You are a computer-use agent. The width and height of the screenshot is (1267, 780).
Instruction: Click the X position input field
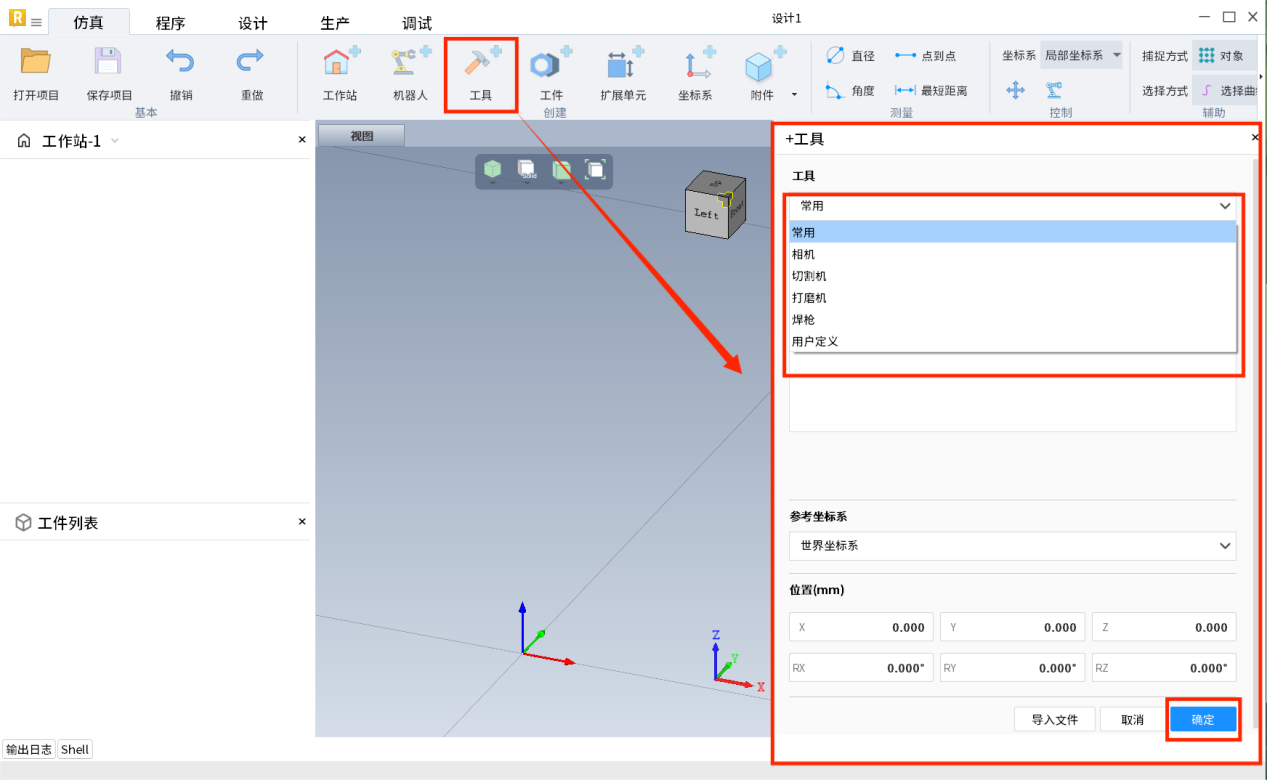tap(861, 628)
